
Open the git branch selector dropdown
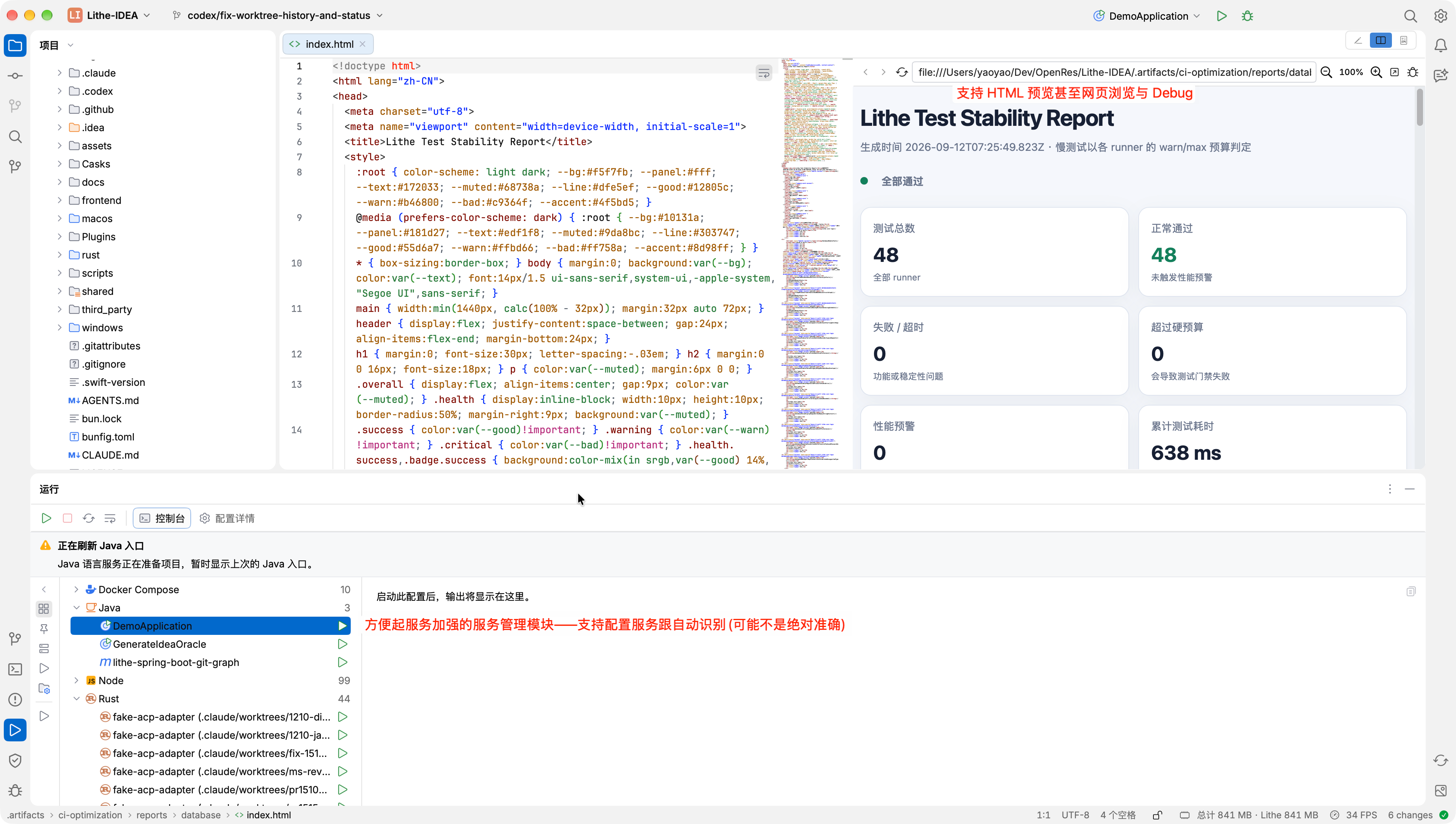(278, 15)
